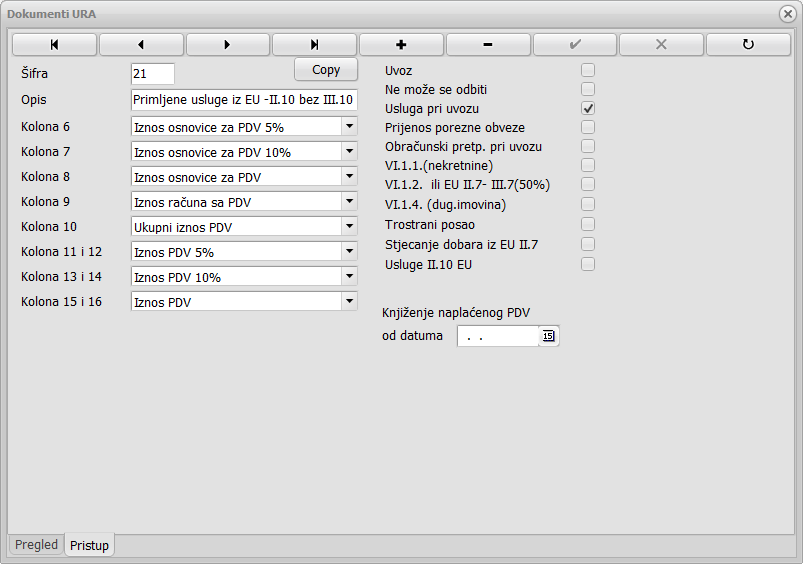
Task: Toggle the Usluge II.10 EU checkbox
Action: tap(588, 264)
